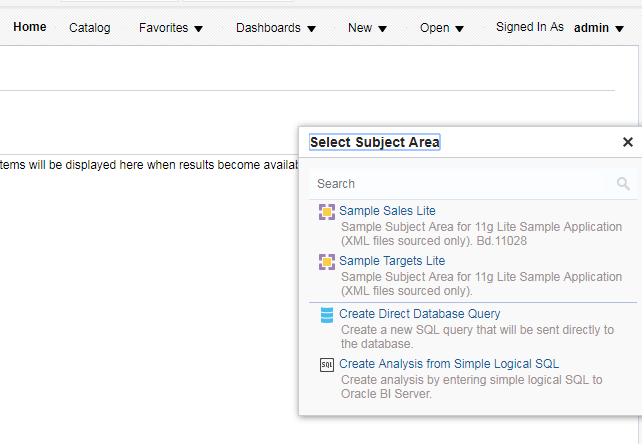Screen dimensions: 642x444
Task: Click the Select Subject Area title
Action: (375, 142)
